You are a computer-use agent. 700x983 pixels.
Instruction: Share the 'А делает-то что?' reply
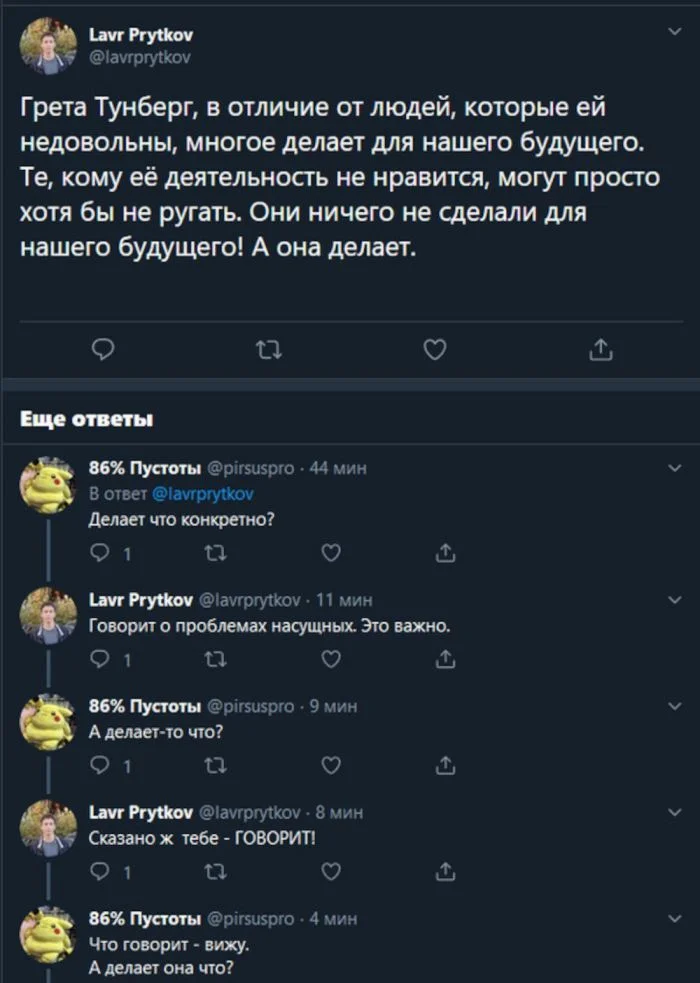click(x=446, y=765)
